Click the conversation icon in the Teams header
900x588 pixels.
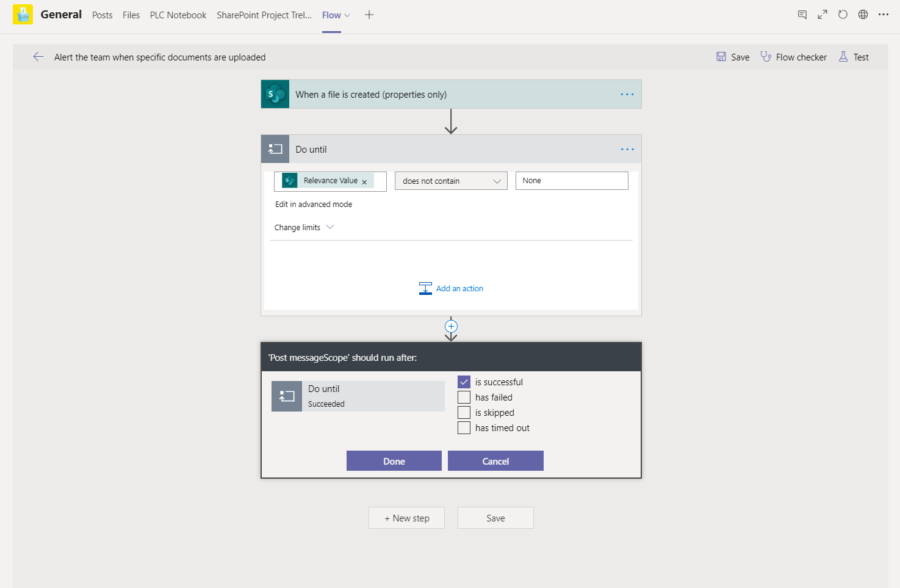[802, 14]
